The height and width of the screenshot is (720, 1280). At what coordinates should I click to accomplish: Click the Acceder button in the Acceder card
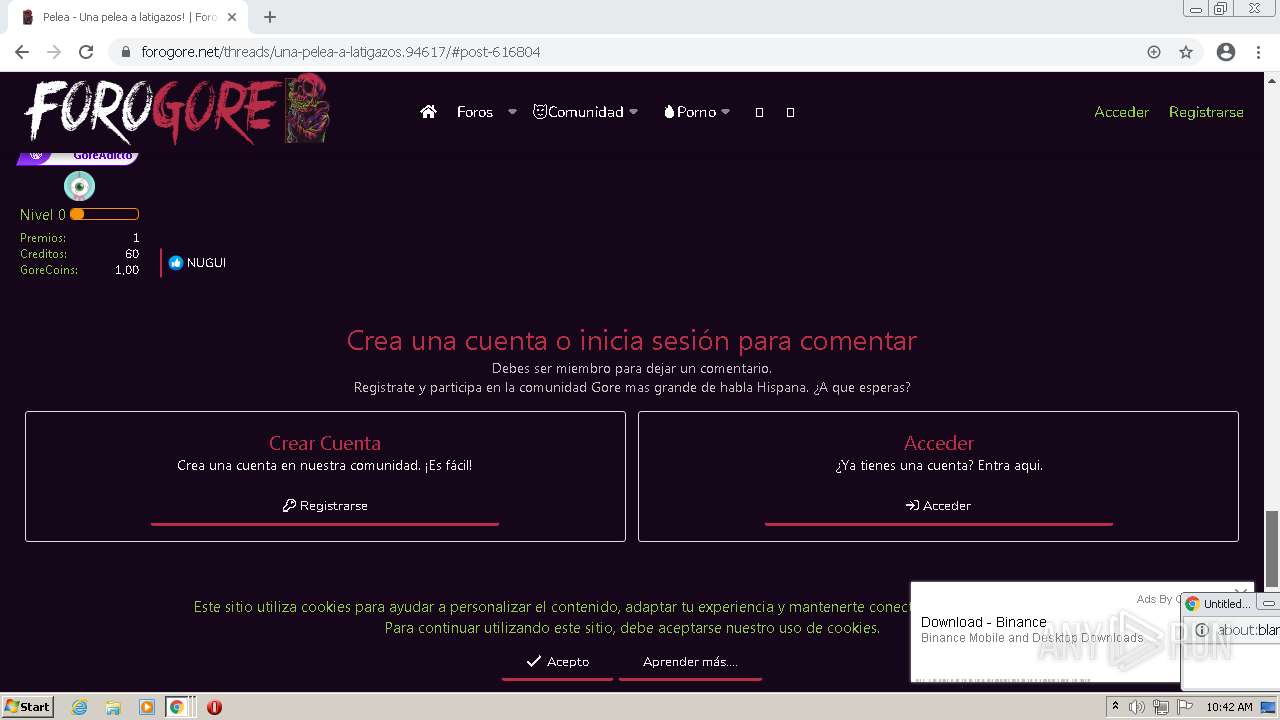pyautogui.click(x=938, y=506)
